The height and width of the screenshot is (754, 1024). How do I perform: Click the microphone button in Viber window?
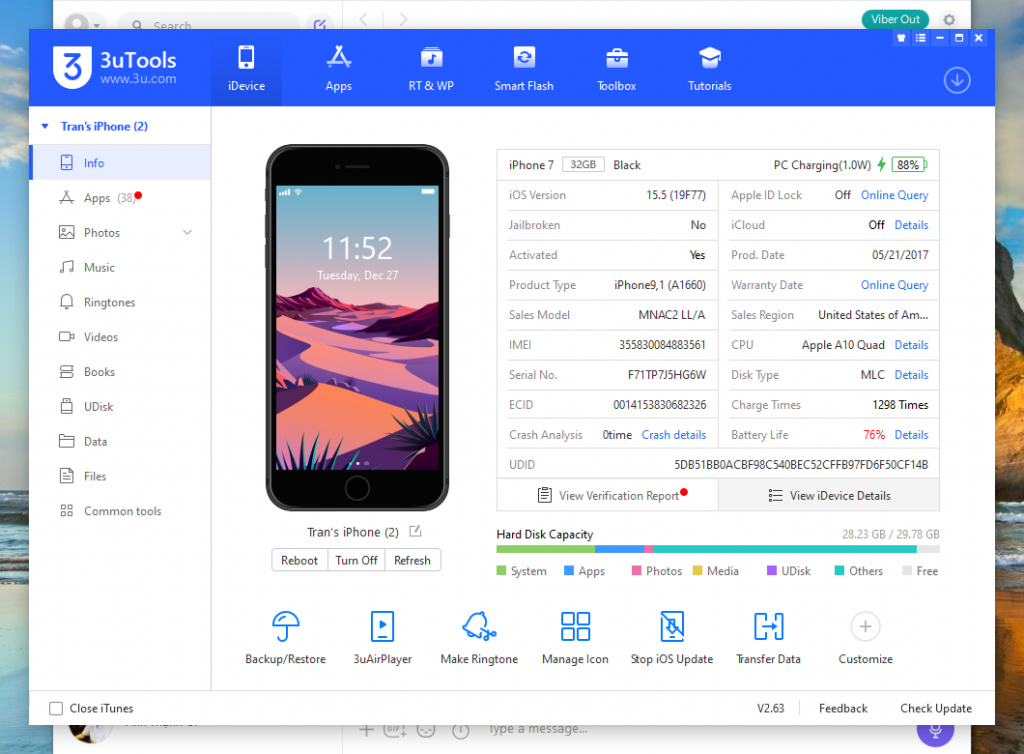tap(935, 730)
